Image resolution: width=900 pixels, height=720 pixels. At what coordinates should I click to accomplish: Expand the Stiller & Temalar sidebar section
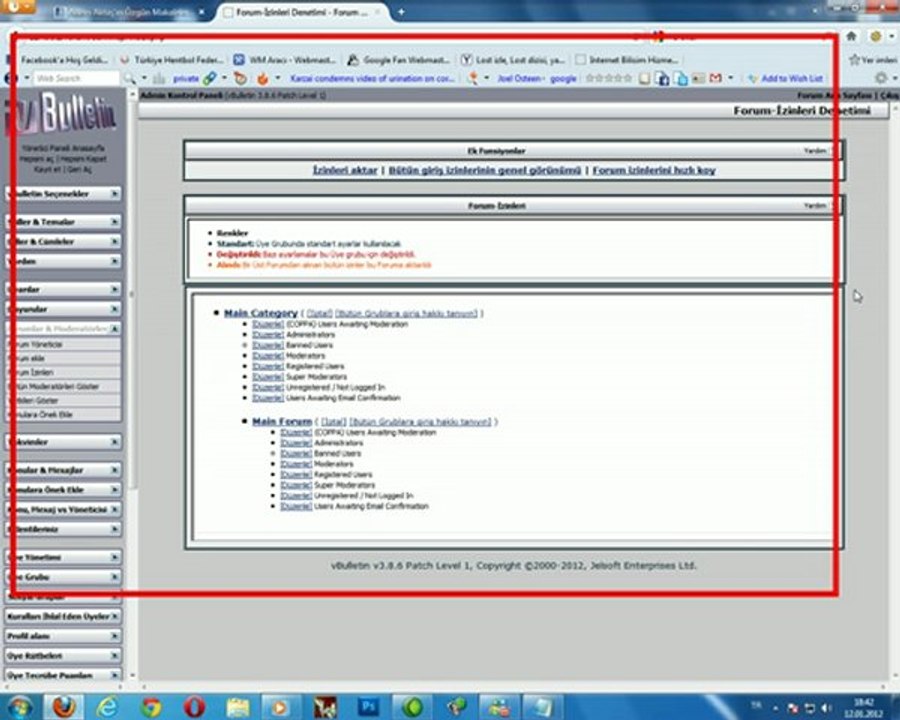(x=64, y=222)
